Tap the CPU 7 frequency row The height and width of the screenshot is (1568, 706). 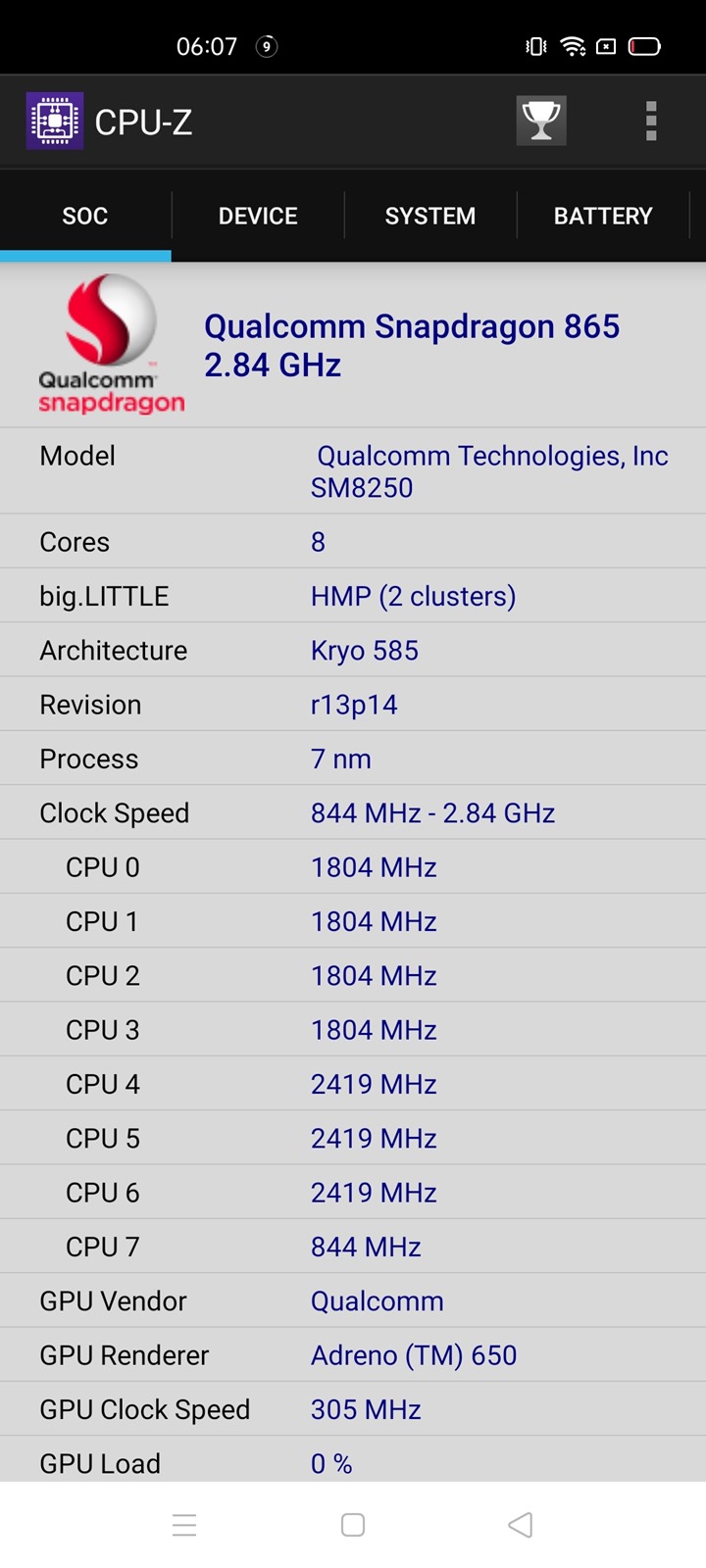[353, 1247]
